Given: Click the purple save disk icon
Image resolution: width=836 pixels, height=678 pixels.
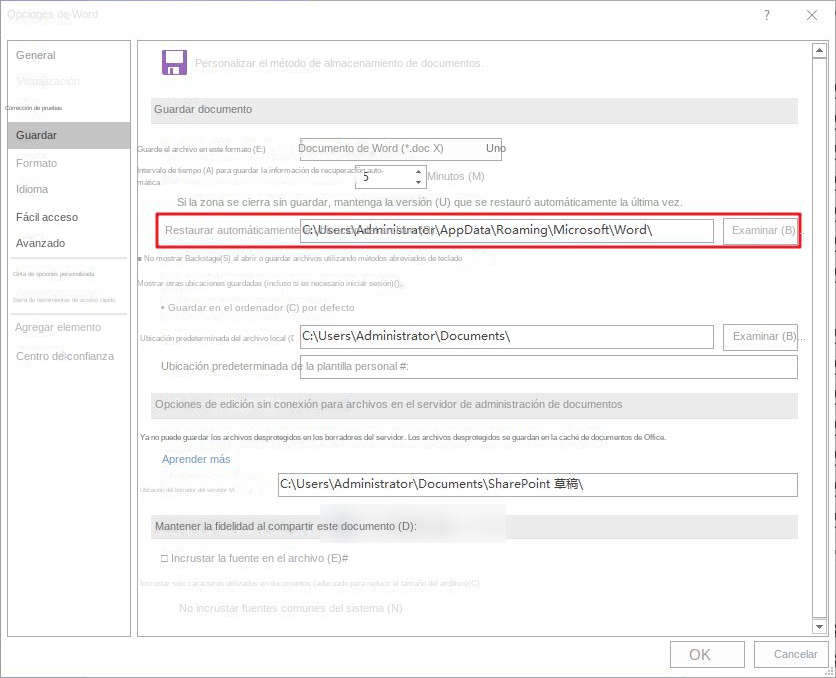Looking at the screenshot, I should pos(174,62).
